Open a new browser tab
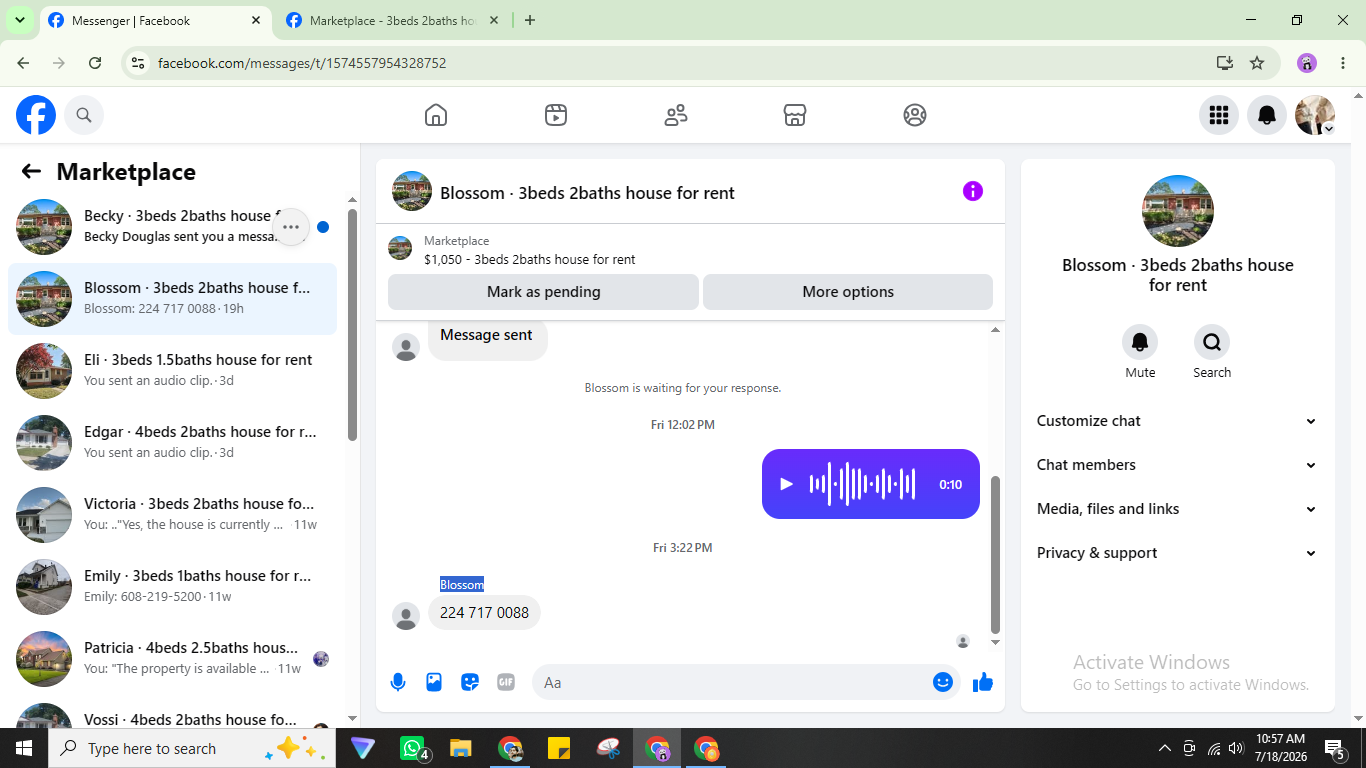The height and width of the screenshot is (768, 1366). click(x=530, y=20)
